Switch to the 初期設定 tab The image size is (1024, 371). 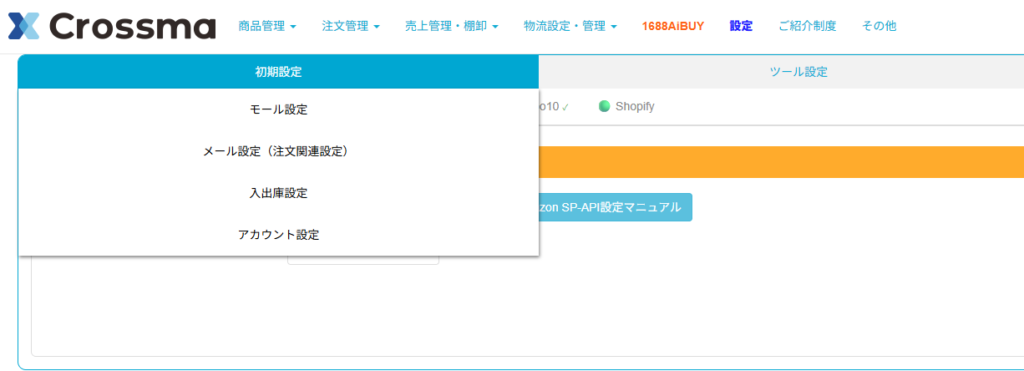278,72
